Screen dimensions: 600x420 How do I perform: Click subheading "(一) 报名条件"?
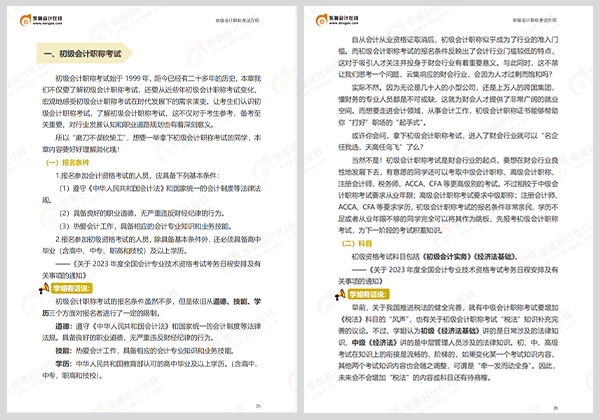pyautogui.click(x=67, y=163)
